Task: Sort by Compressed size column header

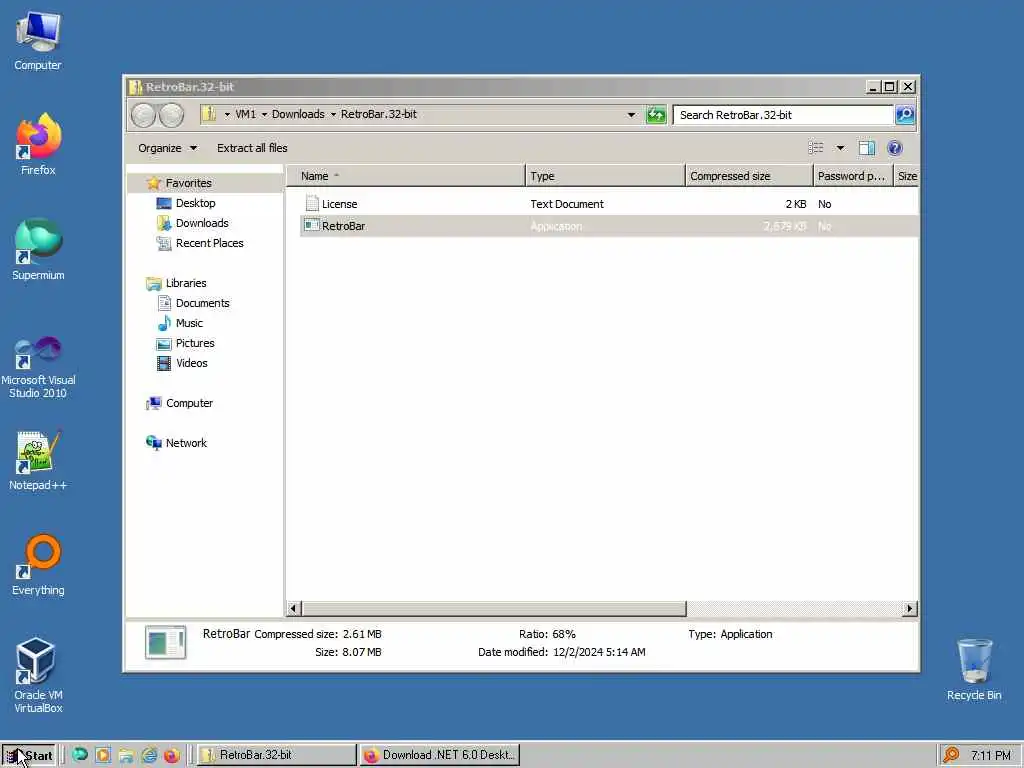Action: (x=749, y=176)
